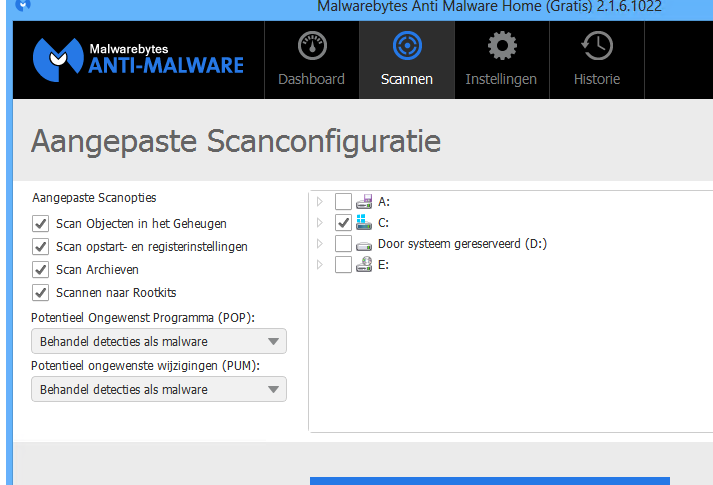Switch to the Dashboard tab label
Screen dimensions: 713x485
311,79
